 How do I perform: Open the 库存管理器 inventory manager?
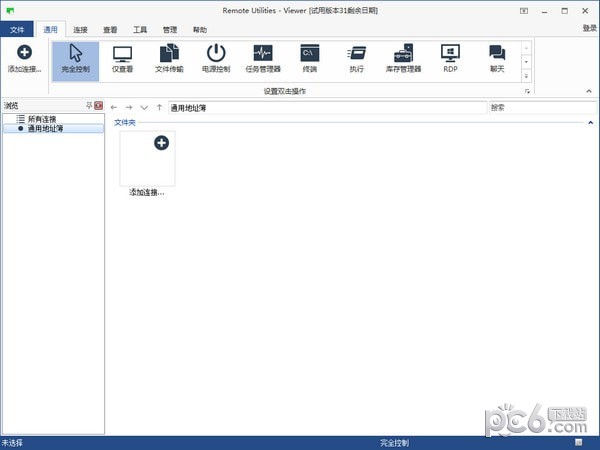(x=403, y=61)
